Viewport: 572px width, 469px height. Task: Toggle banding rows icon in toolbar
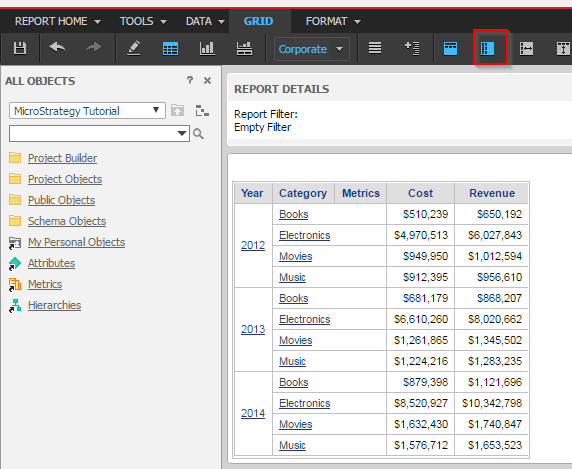tap(375, 48)
